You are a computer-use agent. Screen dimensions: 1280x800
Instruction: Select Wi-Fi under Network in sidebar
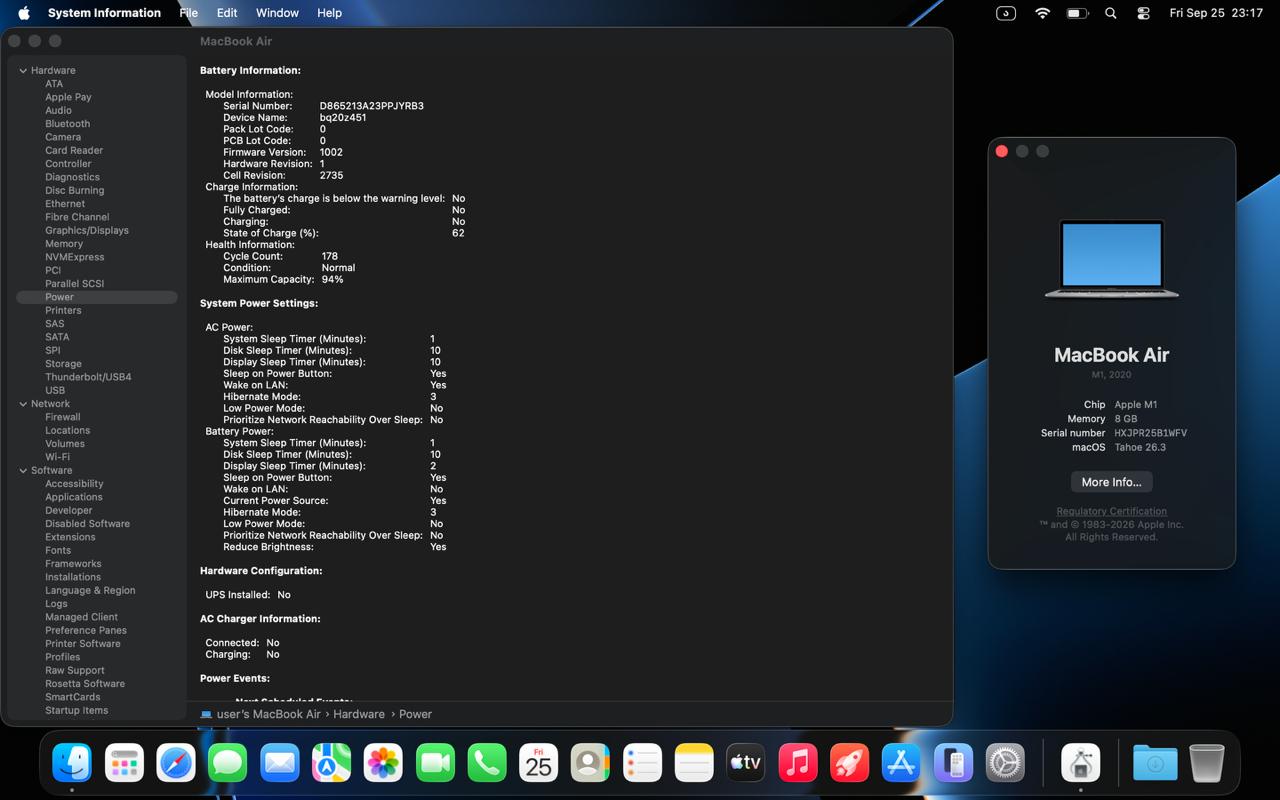click(x=57, y=457)
